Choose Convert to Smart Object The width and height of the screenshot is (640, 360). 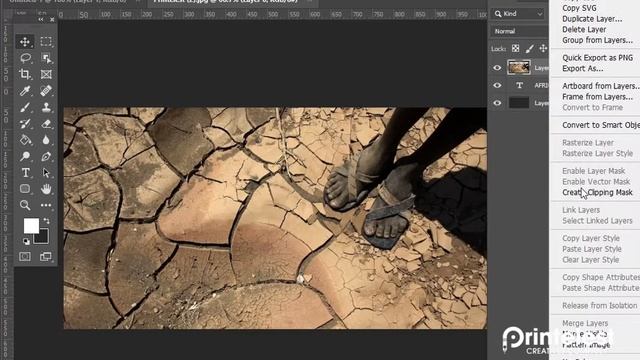(600, 125)
